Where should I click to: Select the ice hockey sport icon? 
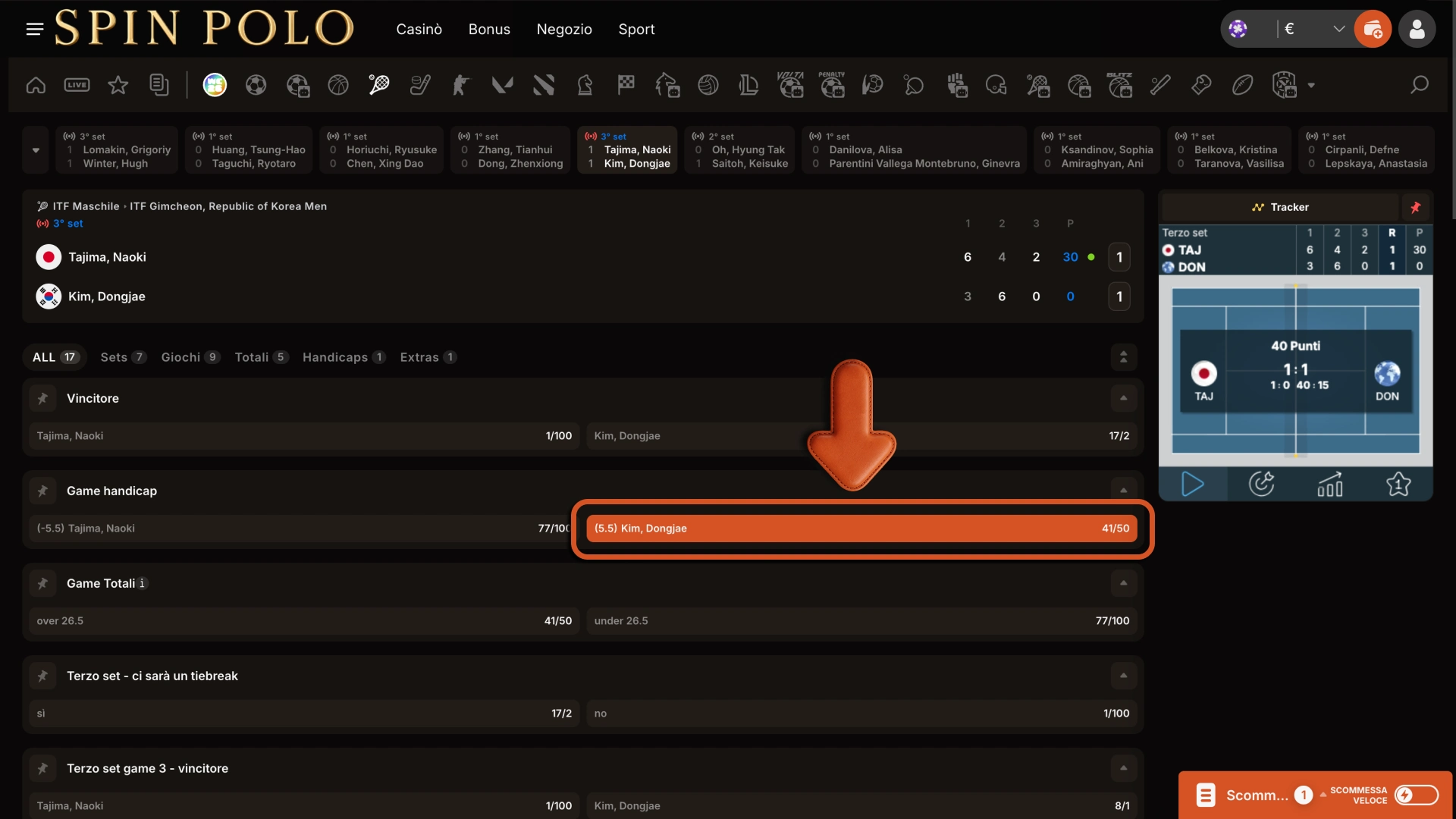[420, 85]
